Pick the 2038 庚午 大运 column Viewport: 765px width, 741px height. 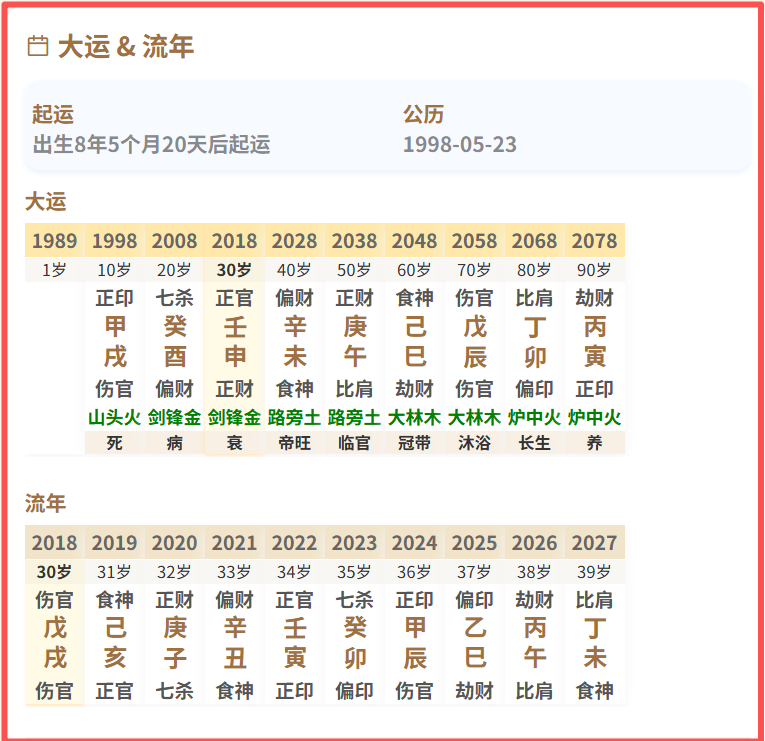click(x=354, y=341)
